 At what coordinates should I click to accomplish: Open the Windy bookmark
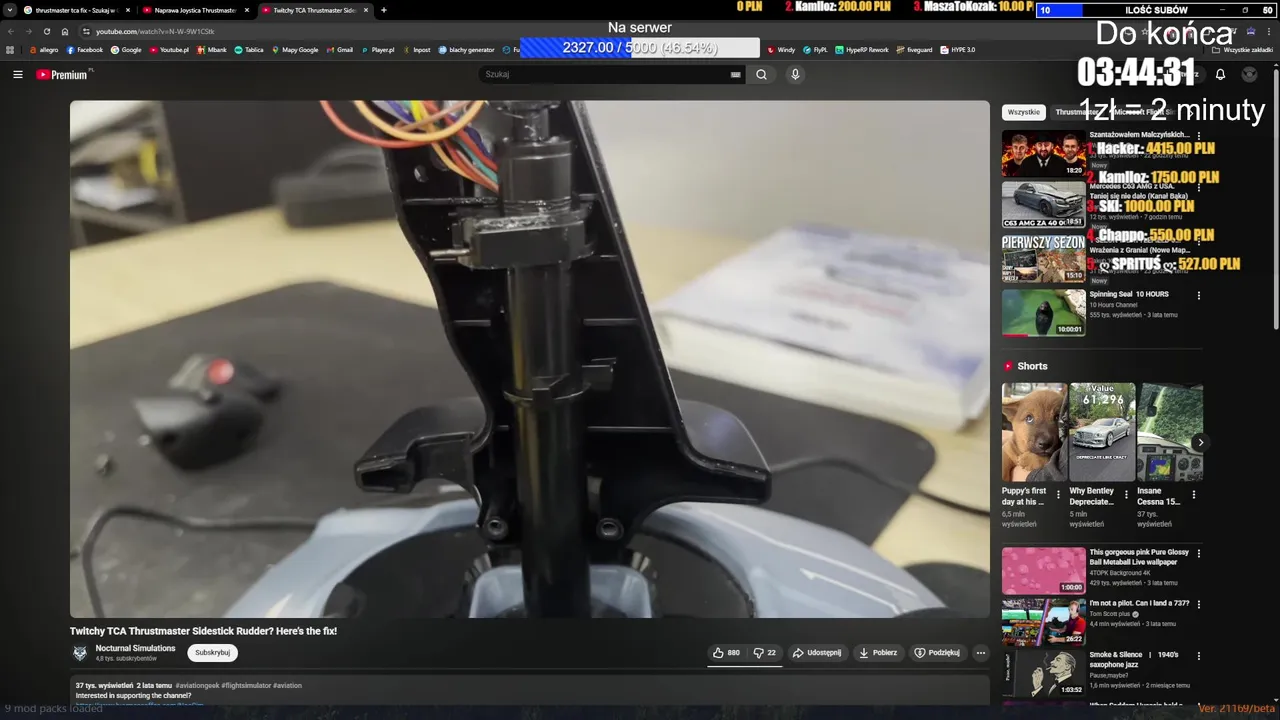[781, 49]
